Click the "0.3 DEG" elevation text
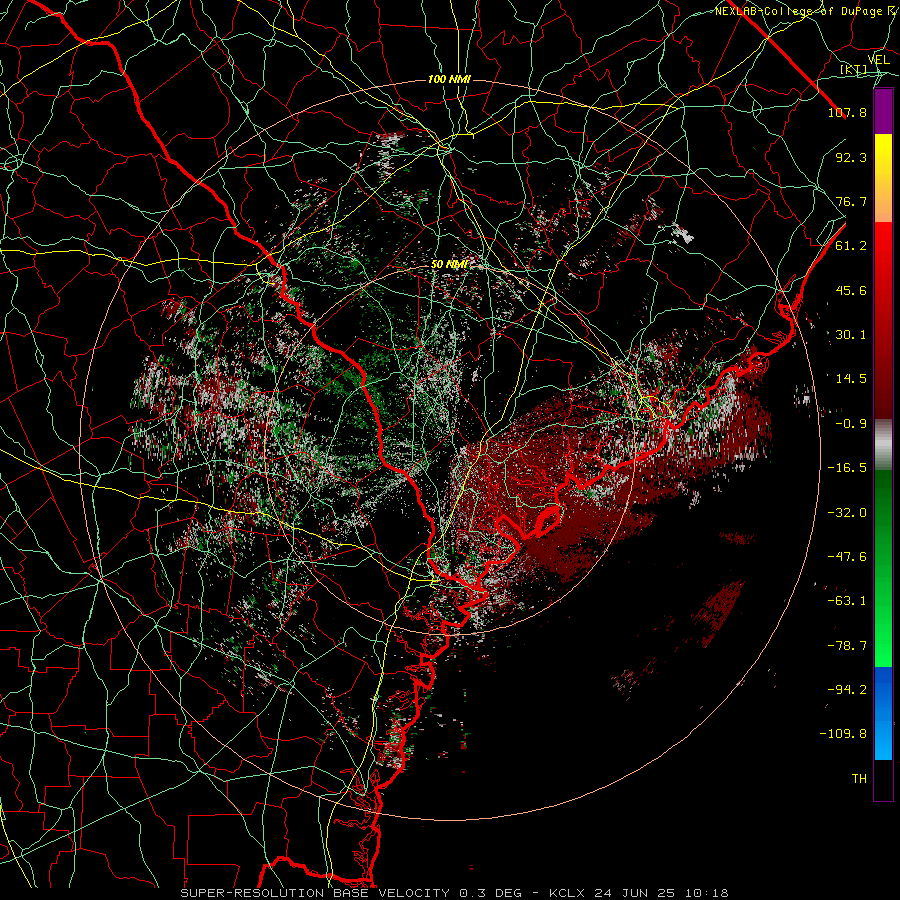Viewport: 900px width, 900px height. click(x=490, y=893)
